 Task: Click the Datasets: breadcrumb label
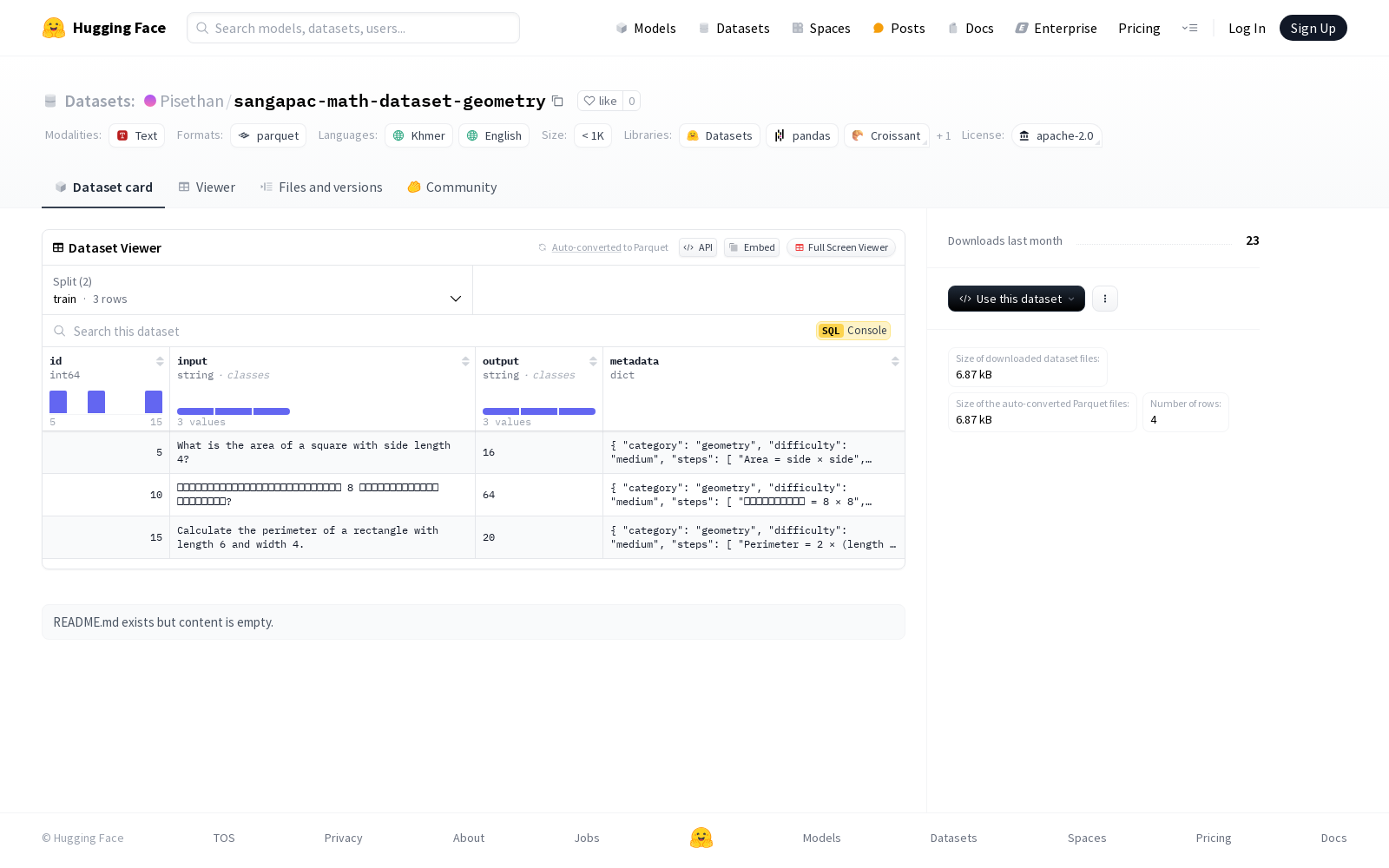(x=100, y=101)
